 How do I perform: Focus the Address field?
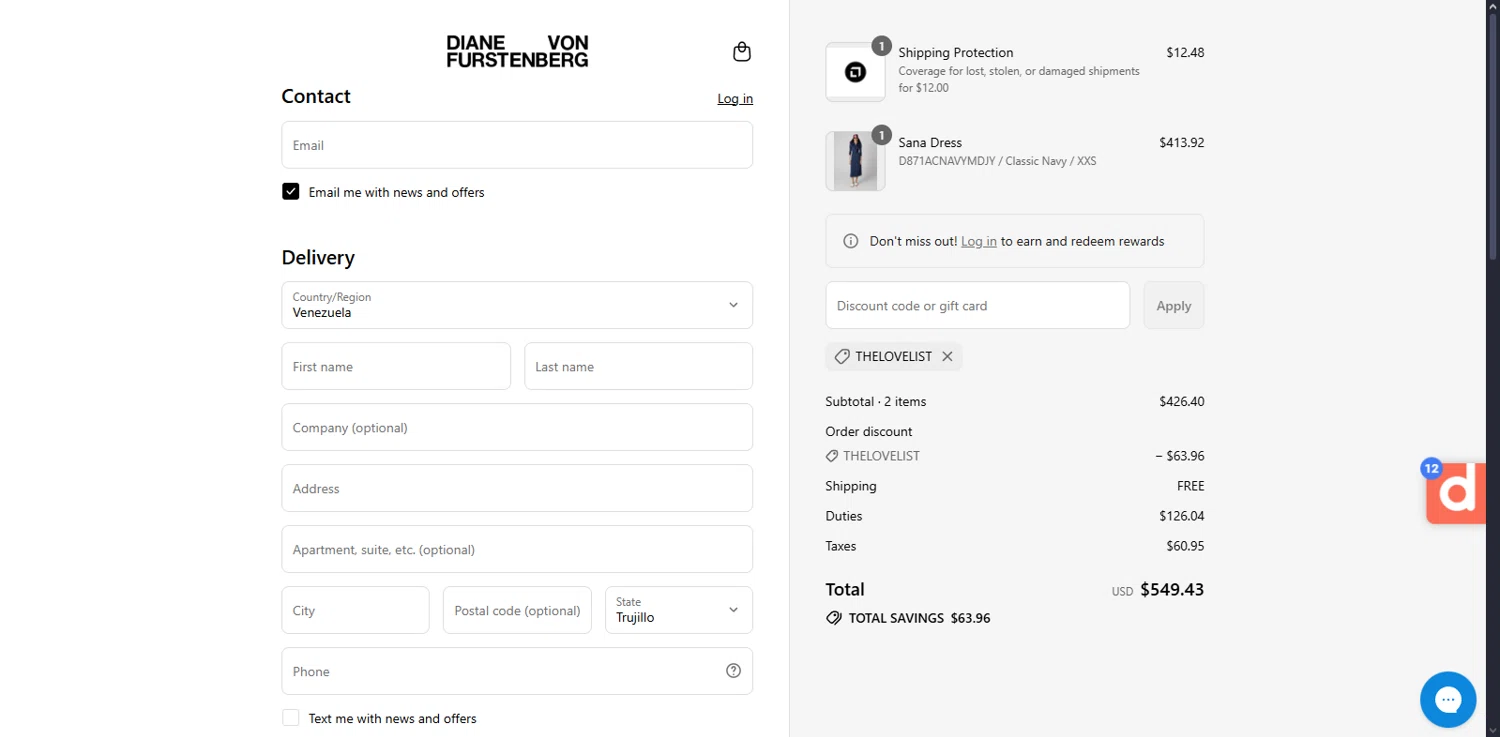(x=517, y=488)
